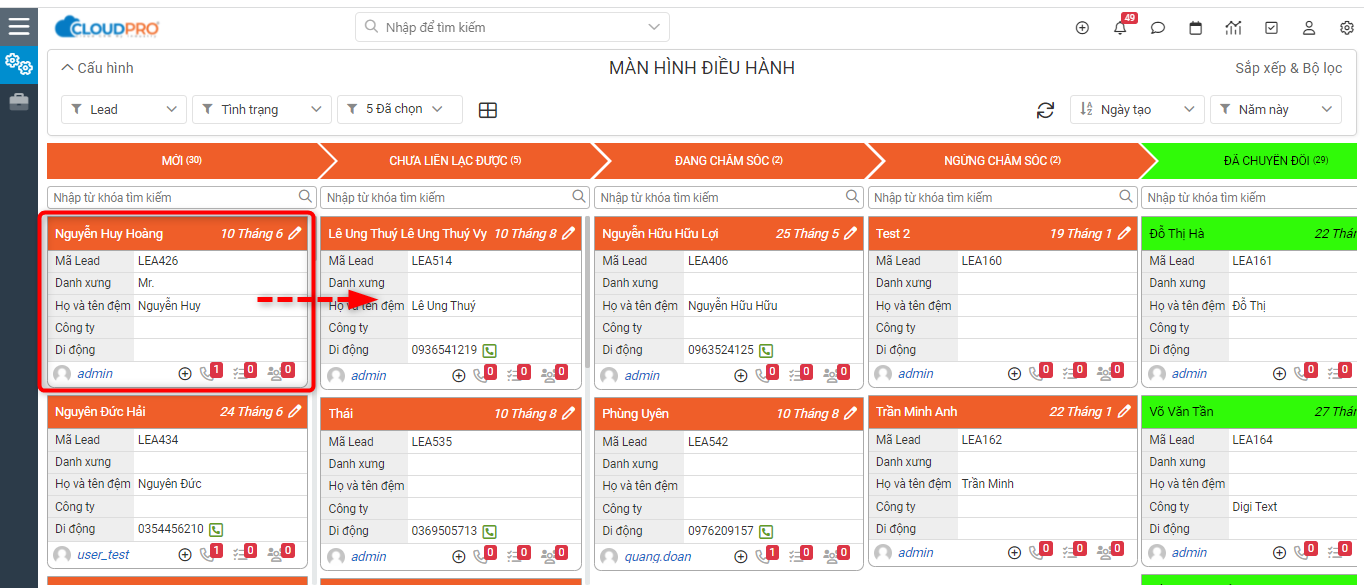Image resolution: width=1364 pixels, height=588 pixels.
Task: Open the briefcase sidebar icon
Action: [x=19, y=101]
